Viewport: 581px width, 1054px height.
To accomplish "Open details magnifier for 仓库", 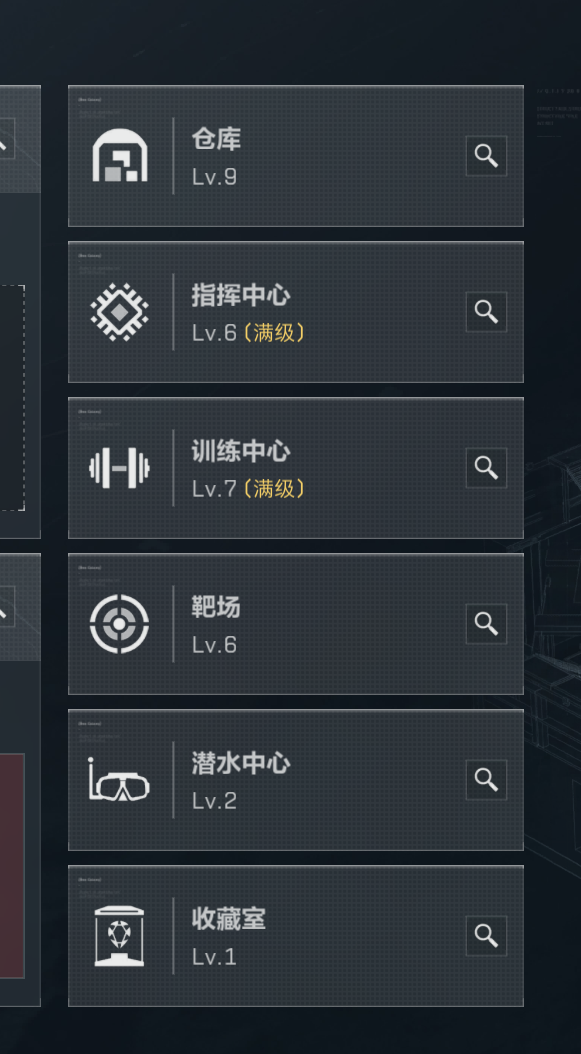I will tap(486, 156).
